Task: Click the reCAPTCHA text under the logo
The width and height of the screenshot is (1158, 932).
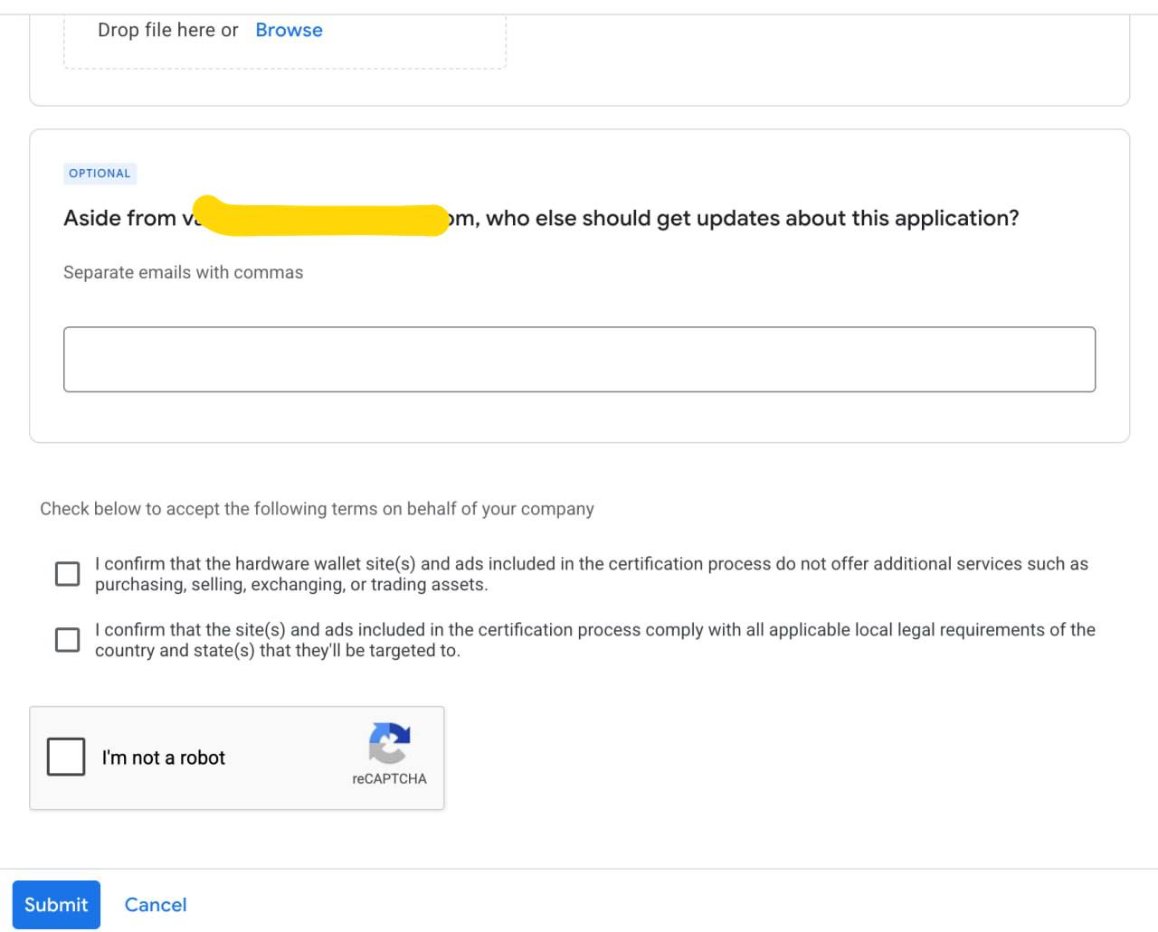Action: pos(389,778)
